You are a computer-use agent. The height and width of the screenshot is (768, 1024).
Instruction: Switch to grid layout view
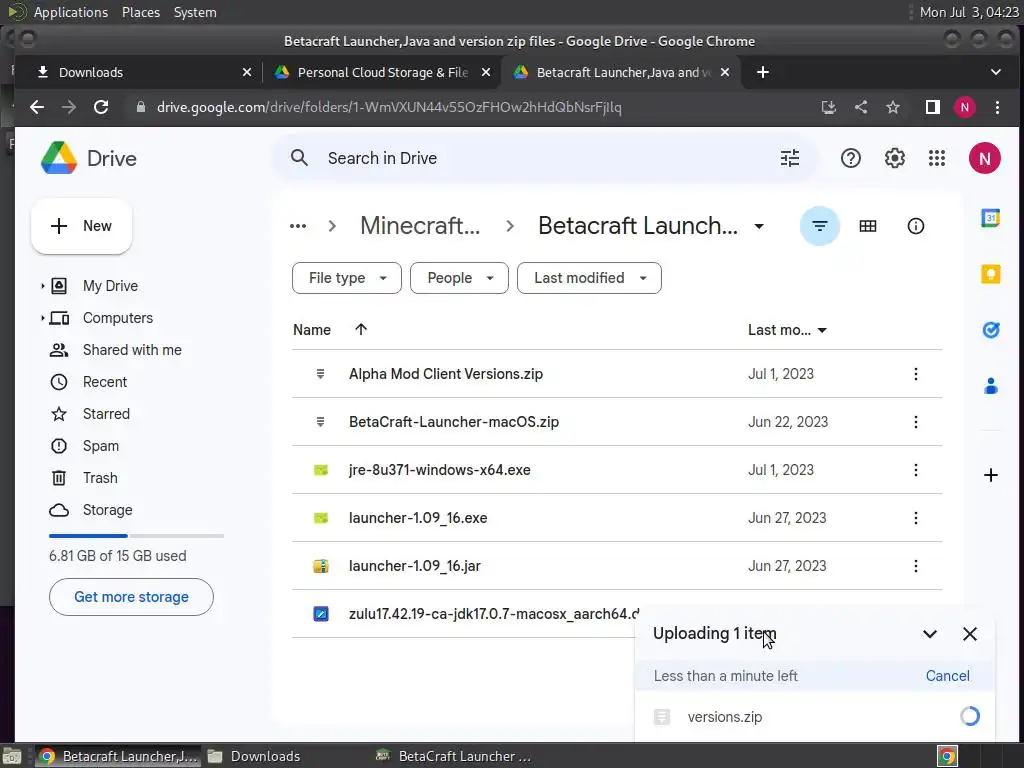pyautogui.click(x=867, y=226)
